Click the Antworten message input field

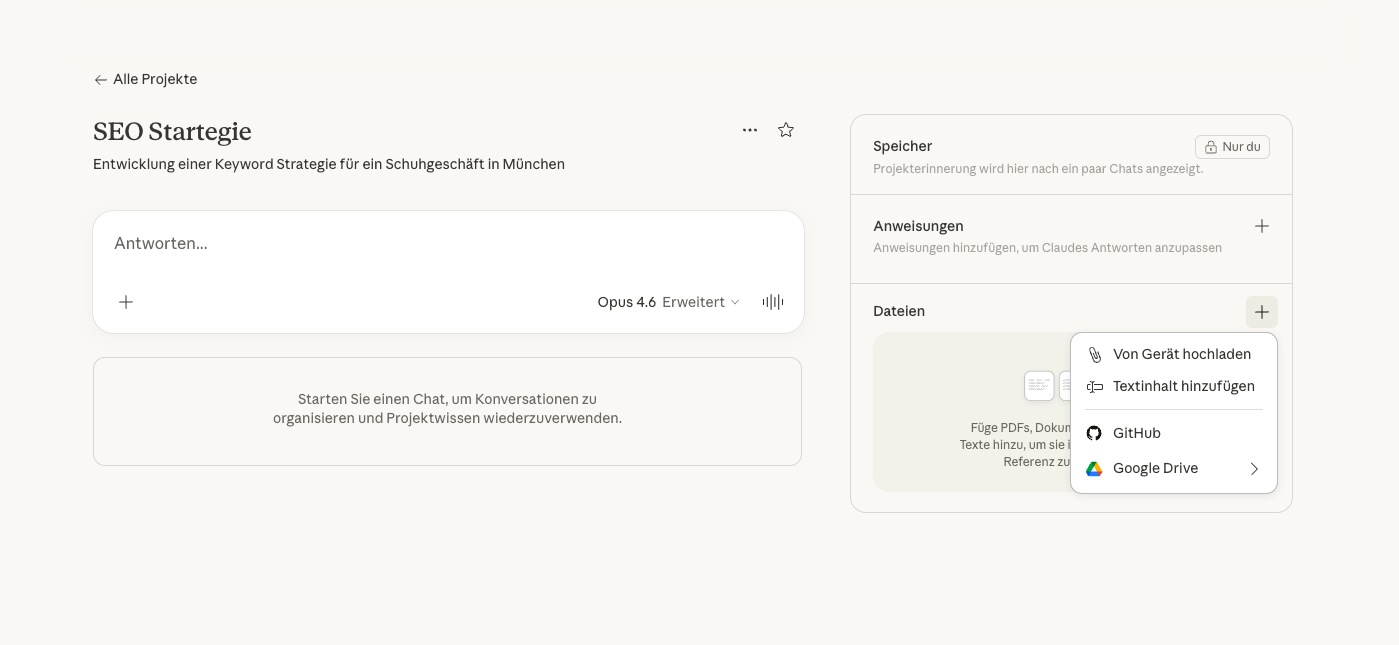tap(448, 244)
